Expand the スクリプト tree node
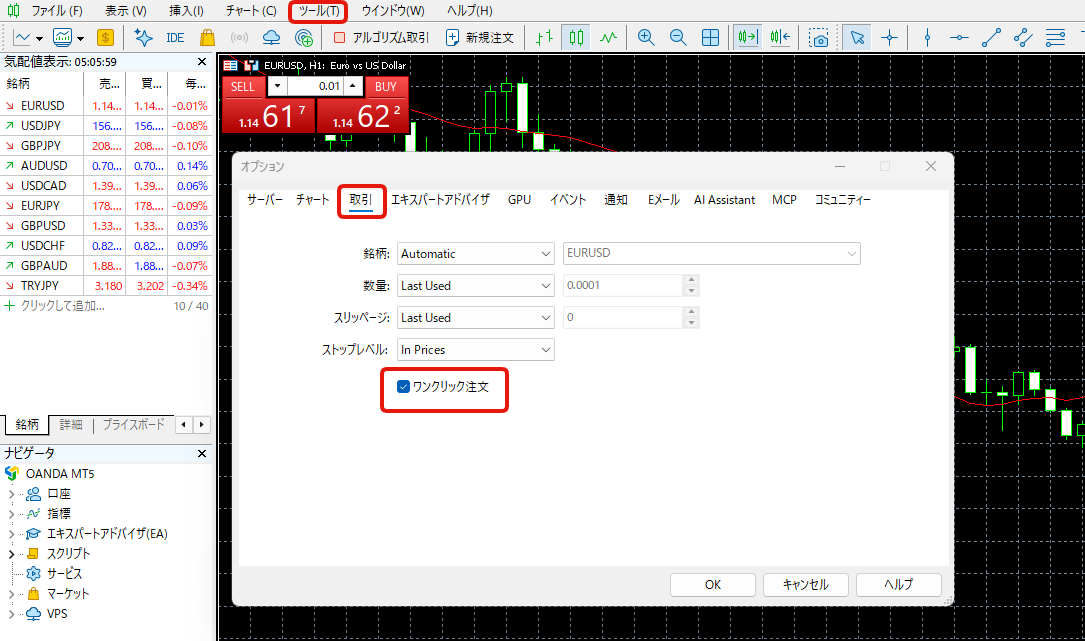This screenshot has width=1085, height=641. point(11,554)
